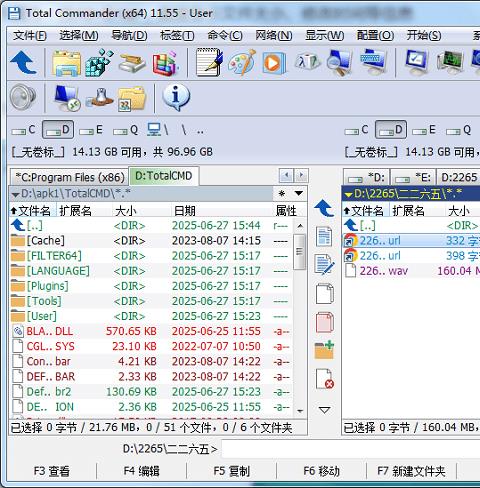
Task: Expand the left path bar triangle at D:\apk1\TotalCMD
Action: (15, 194)
